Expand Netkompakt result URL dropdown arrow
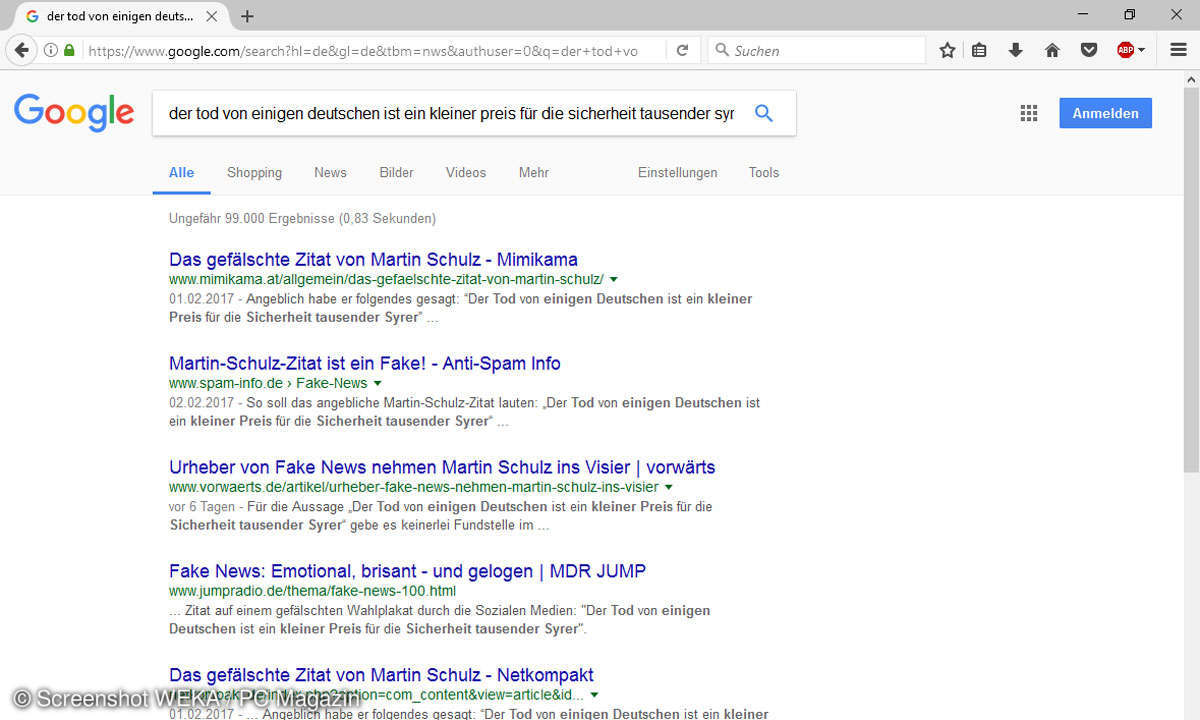The width and height of the screenshot is (1200, 720). pos(594,695)
